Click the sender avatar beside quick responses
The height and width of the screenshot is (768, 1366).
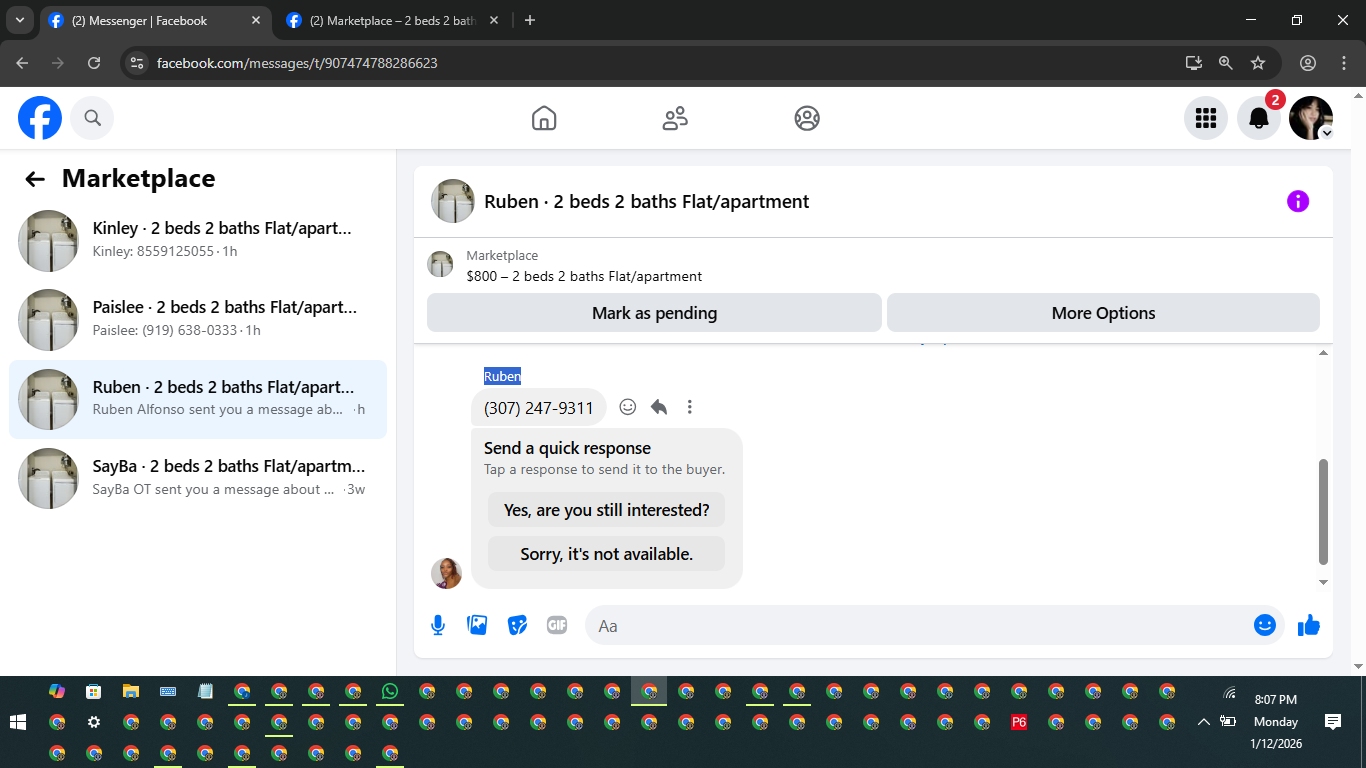pos(446,573)
